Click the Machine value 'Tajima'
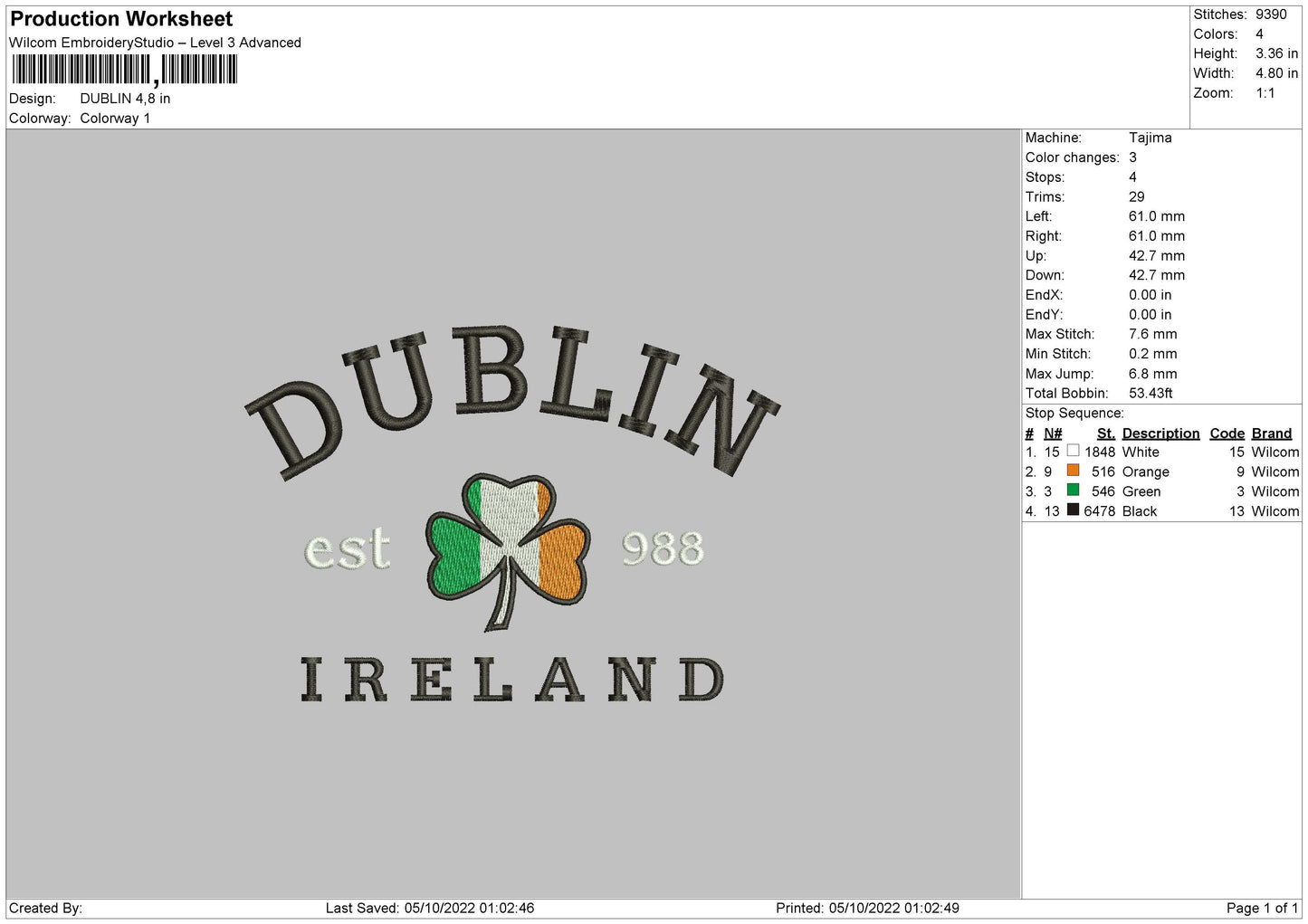1308x924 pixels. pos(1150,138)
